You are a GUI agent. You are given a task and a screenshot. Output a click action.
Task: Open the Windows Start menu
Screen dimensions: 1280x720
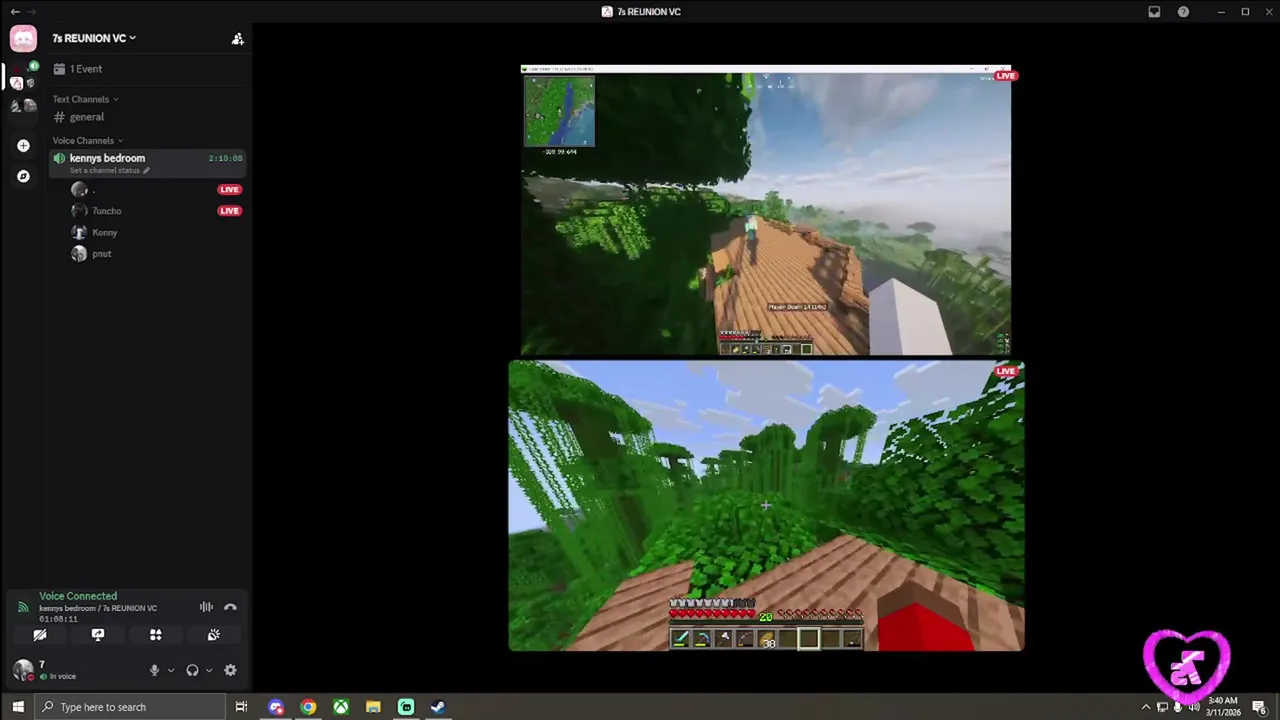point(17,707)
